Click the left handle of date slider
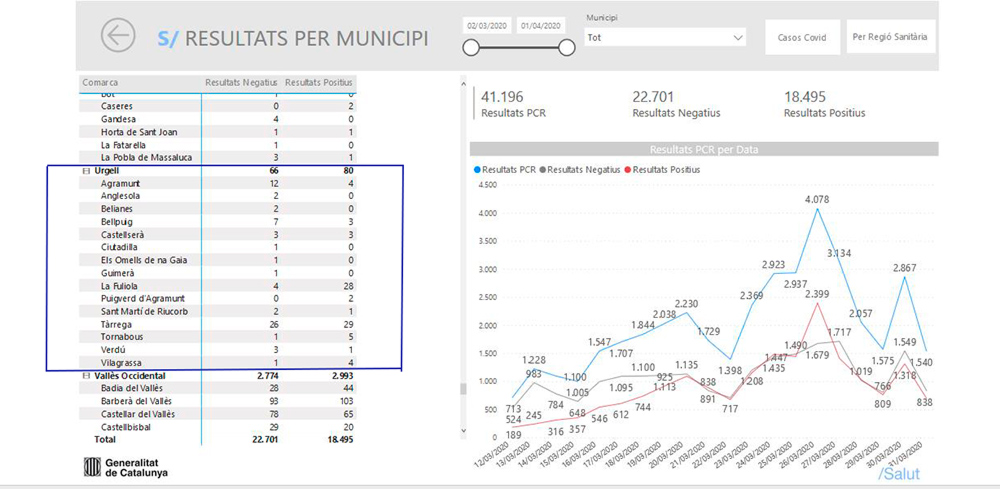The height and width of the screenshot is (489, 1000). (471, 47)
